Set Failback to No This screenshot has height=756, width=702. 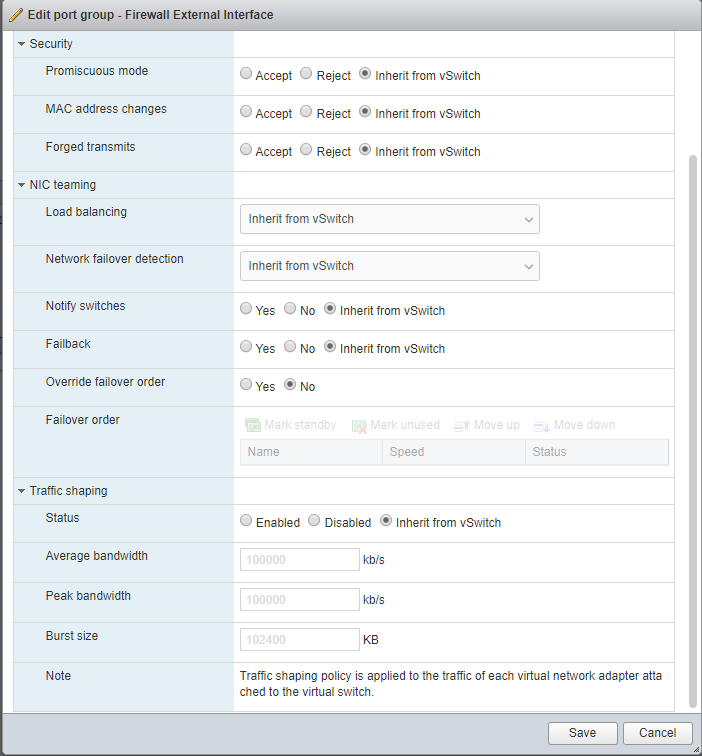(x=290, y=347)
